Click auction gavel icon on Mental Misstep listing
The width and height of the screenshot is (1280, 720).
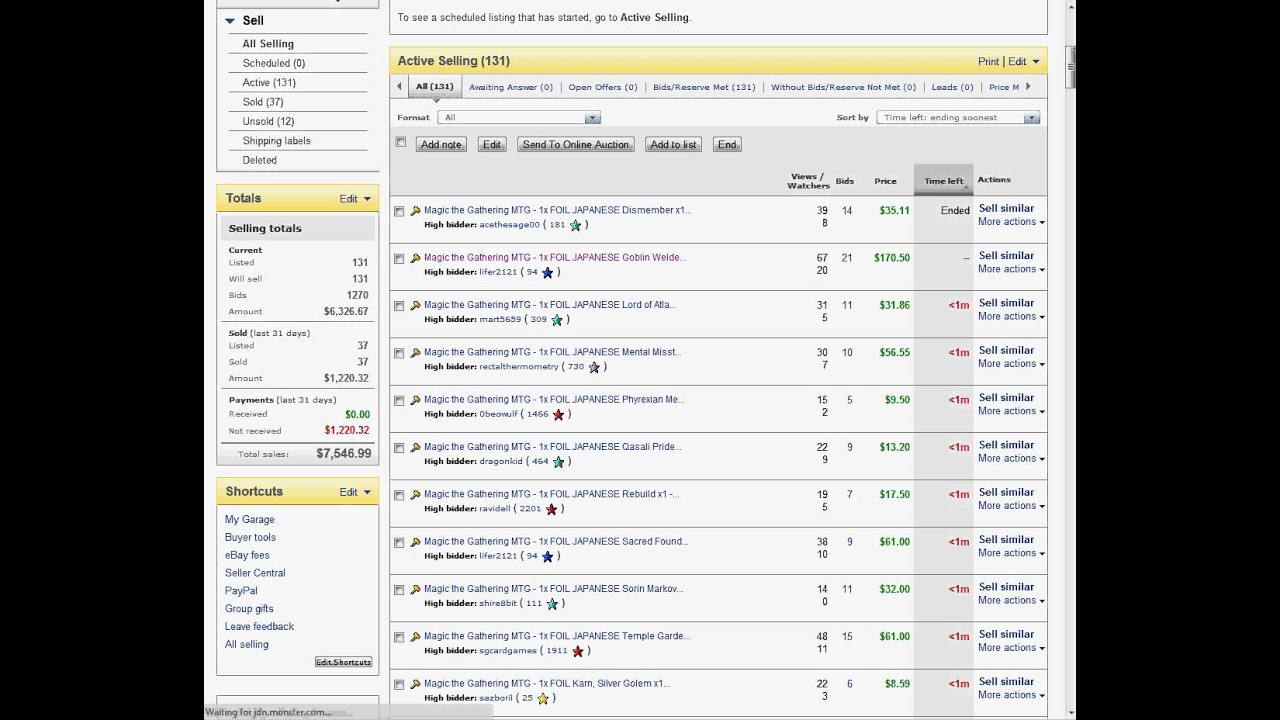415,353
